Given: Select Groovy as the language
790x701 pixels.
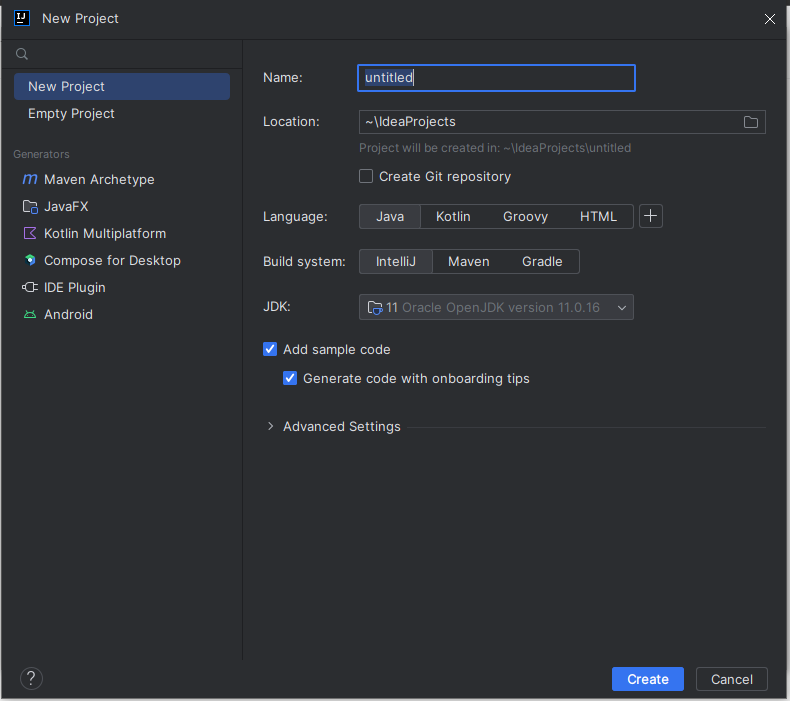Looking at the screenshot, I should coord(525,217).
